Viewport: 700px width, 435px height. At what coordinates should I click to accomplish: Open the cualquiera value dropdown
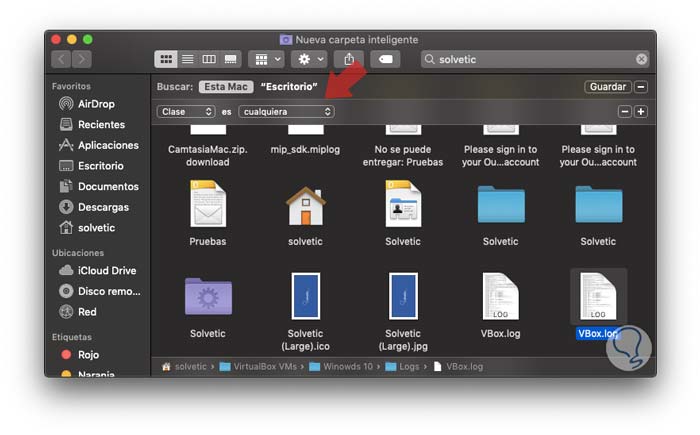coord(286,112)
